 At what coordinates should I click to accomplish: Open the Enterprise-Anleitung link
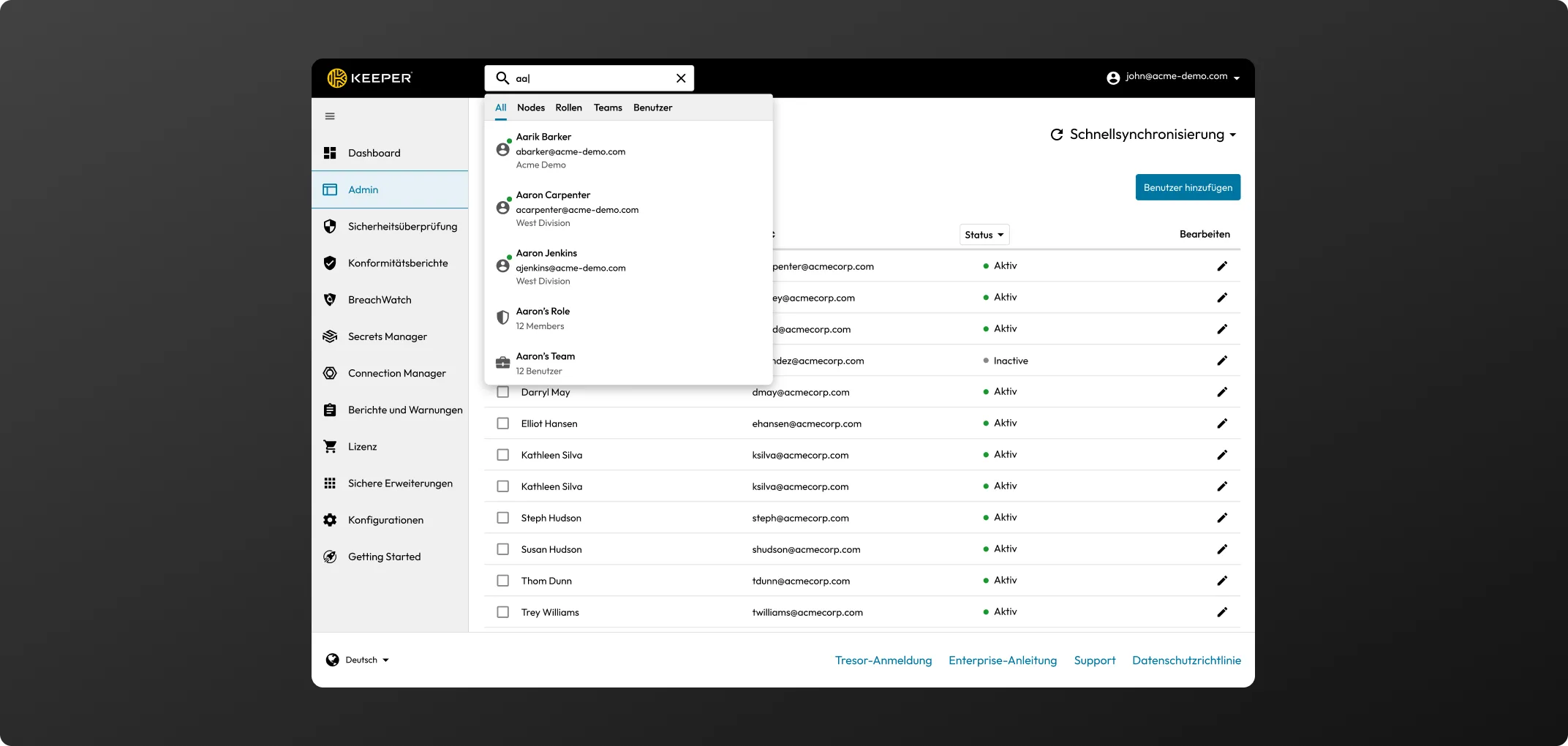[1003, 660]
